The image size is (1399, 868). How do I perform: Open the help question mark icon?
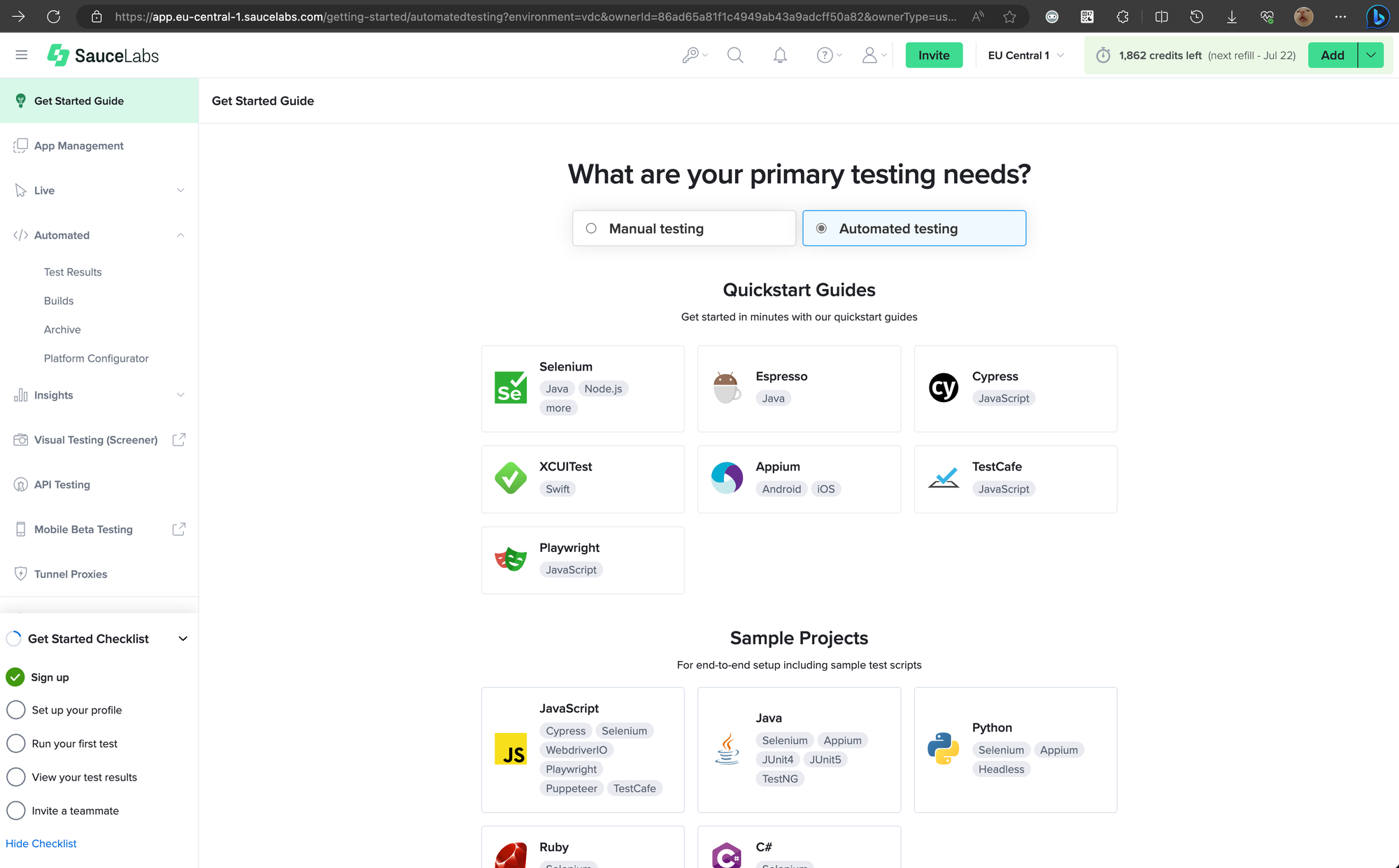coord(825,55)
